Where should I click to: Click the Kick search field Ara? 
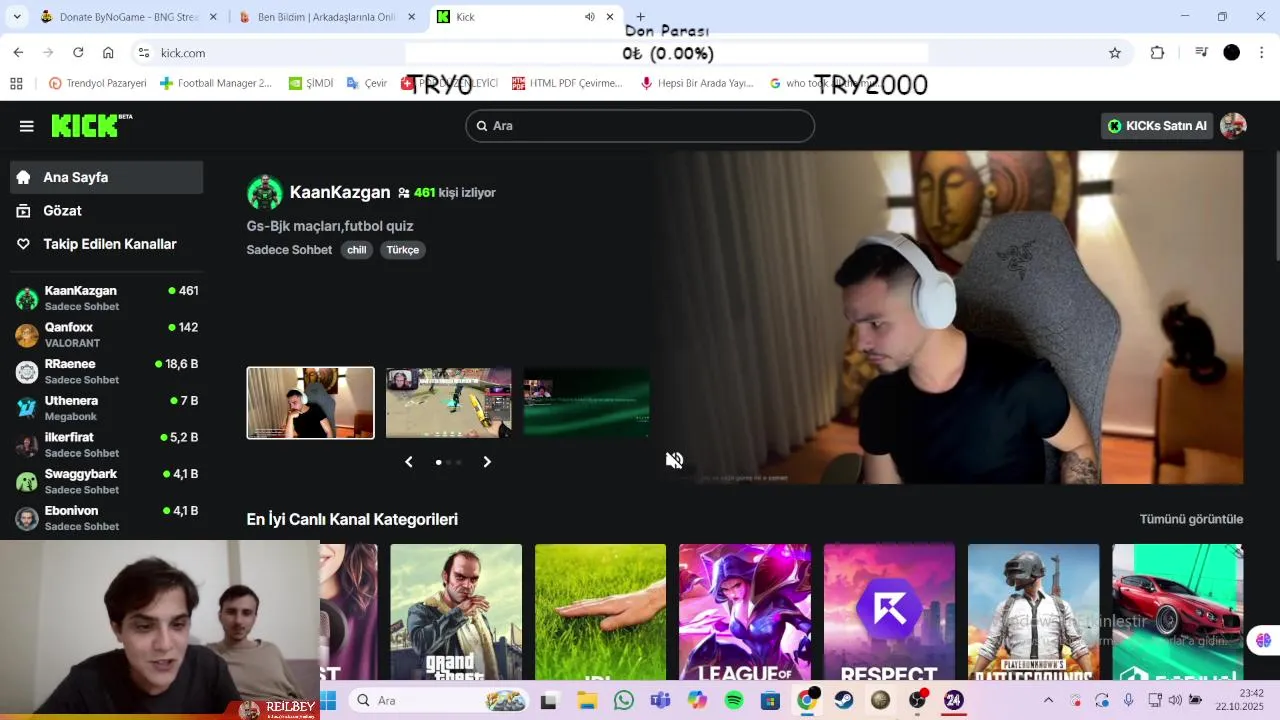coord(640,126)
